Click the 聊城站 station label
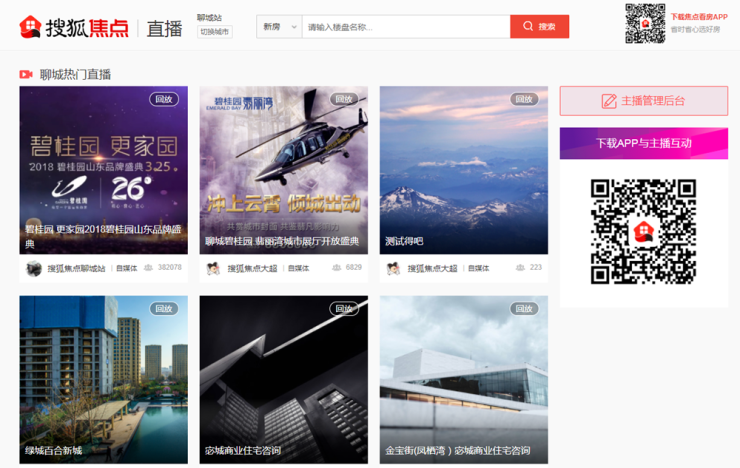Image resolution: width=740 pixels, height=468 pixels. (x=209, y=17)
